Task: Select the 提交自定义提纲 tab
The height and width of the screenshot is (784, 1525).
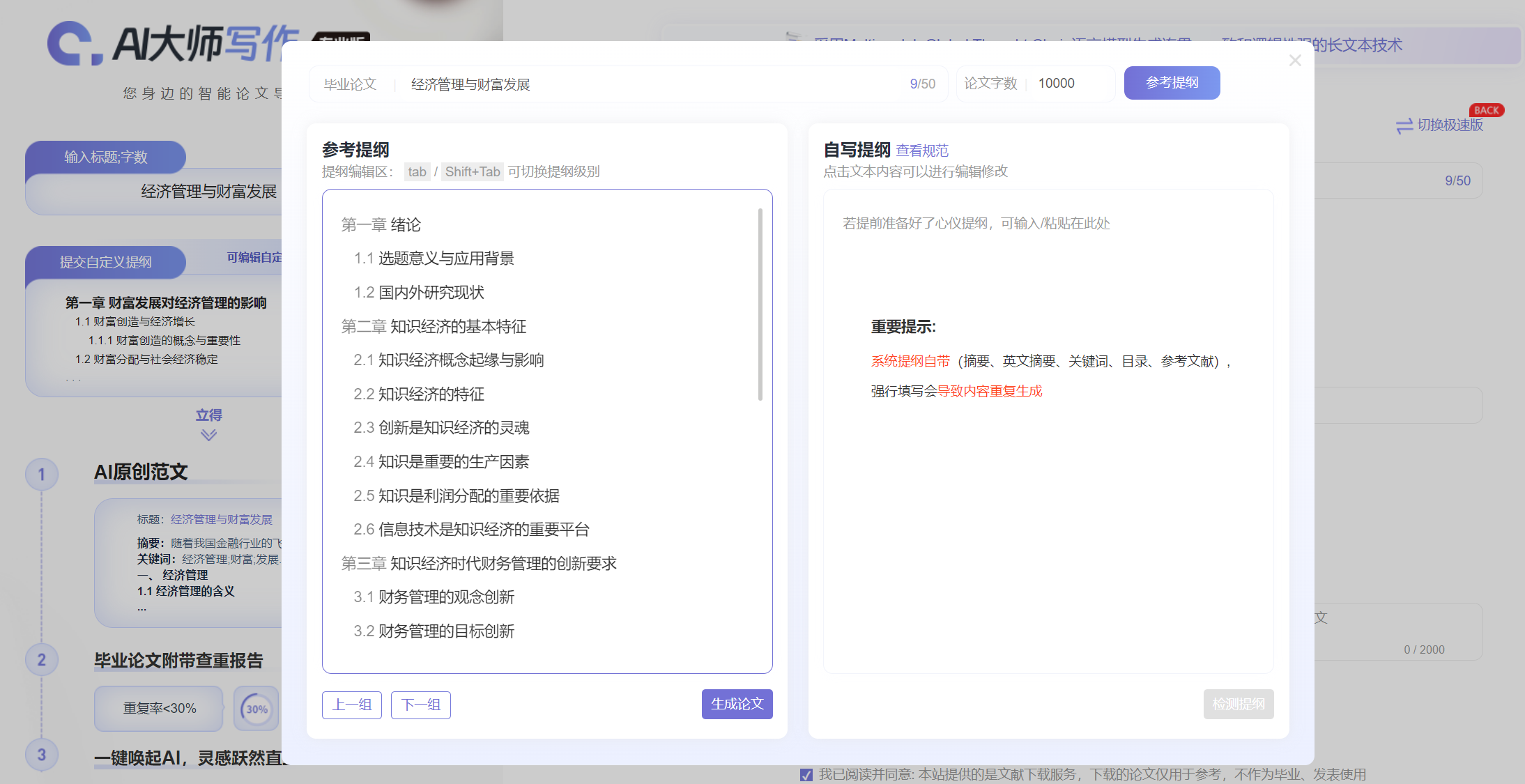Action: [106, 262]
